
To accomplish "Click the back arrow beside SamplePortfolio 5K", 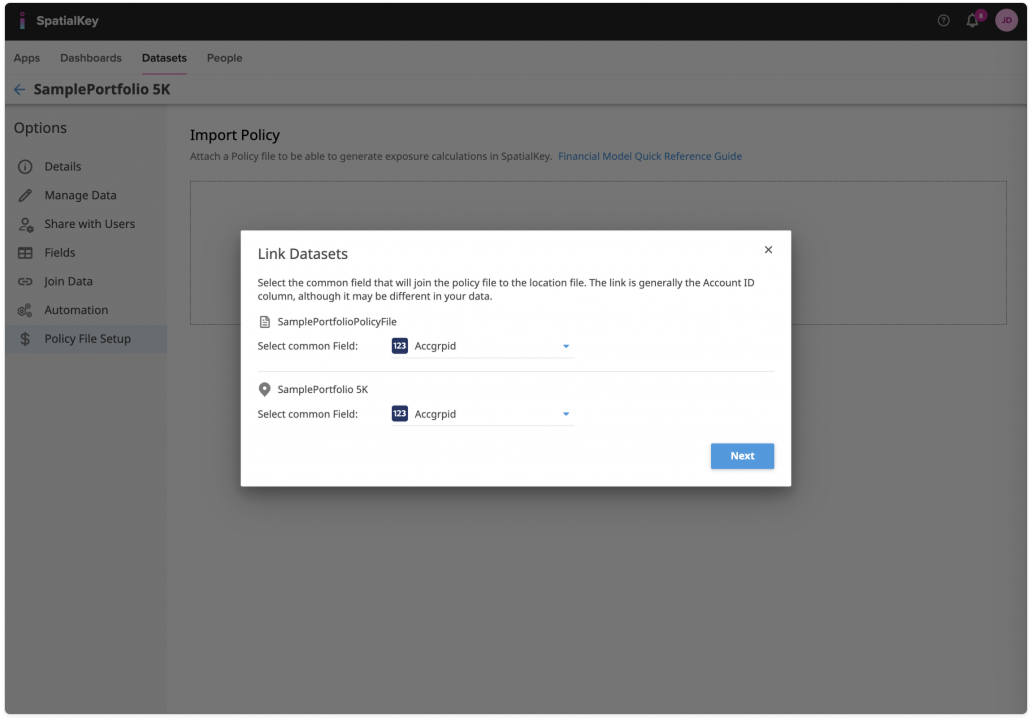I will coord(19,90).
